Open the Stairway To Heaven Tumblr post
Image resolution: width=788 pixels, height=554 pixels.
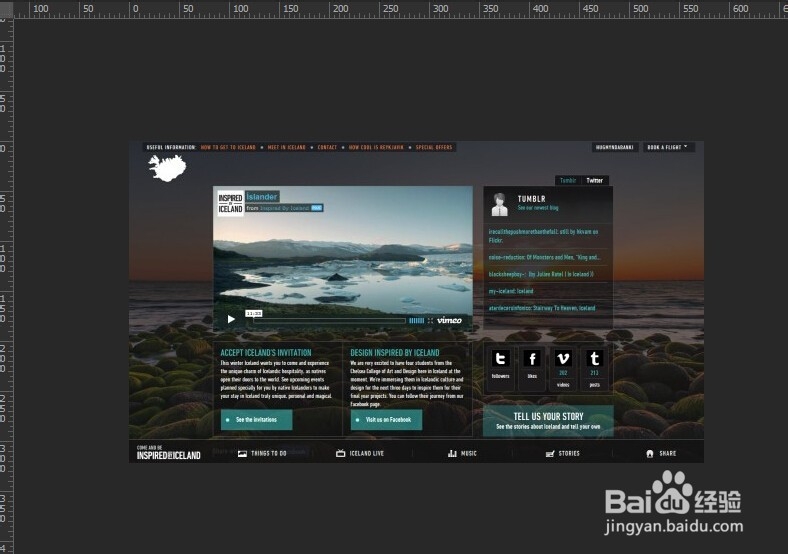[x=542, y=308]
